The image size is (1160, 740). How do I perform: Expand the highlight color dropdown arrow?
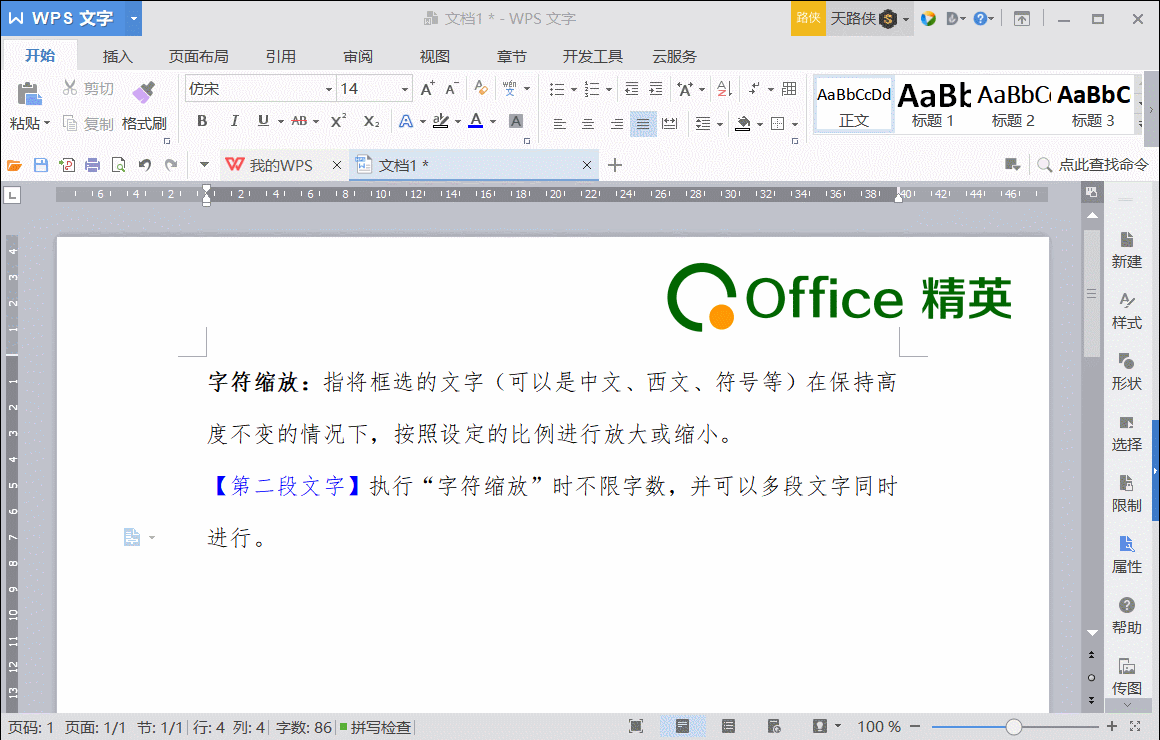[x=458, y=121]
